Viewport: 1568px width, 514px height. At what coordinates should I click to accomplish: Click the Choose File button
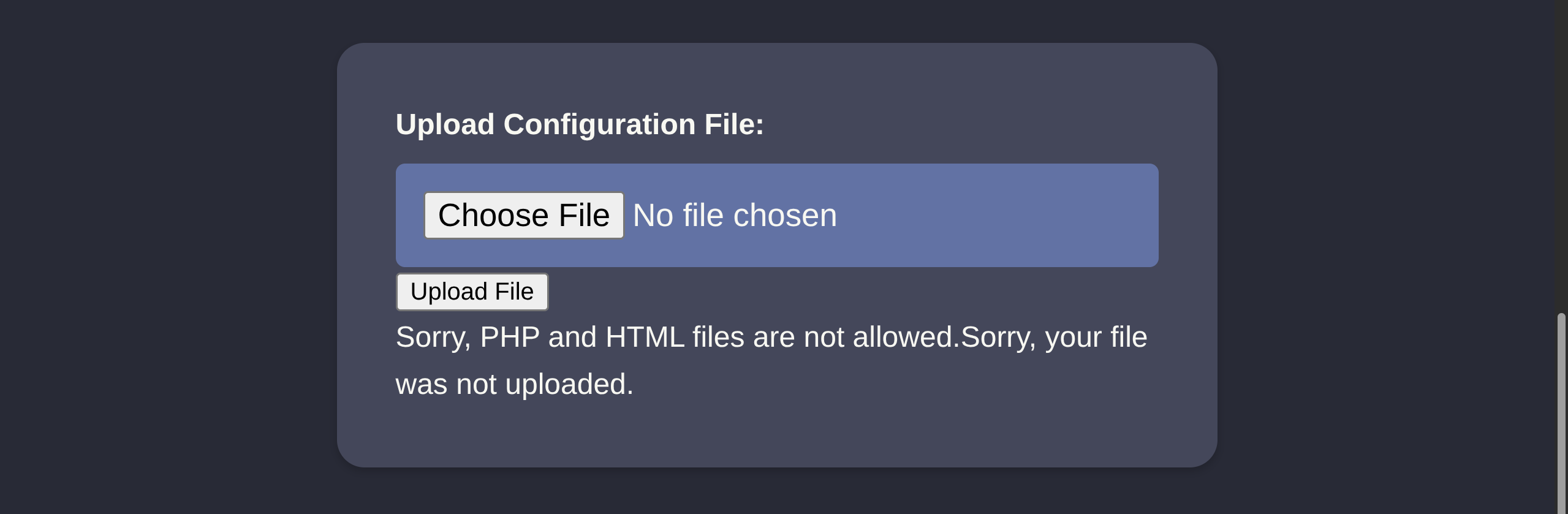pyautogui.click(x=524, y=216)
